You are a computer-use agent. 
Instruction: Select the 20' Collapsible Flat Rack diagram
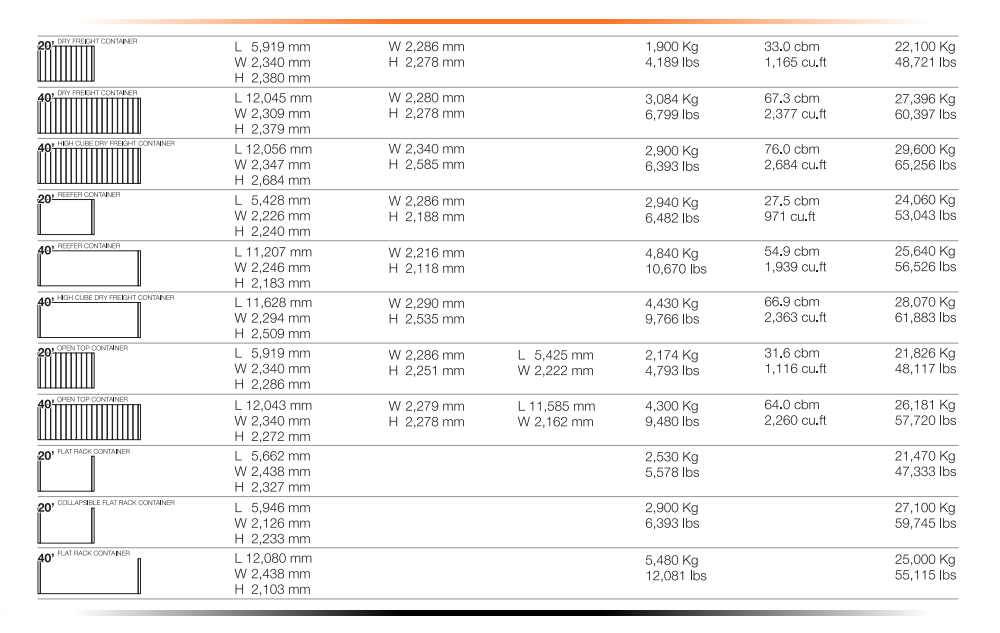[x=66, y=526]
